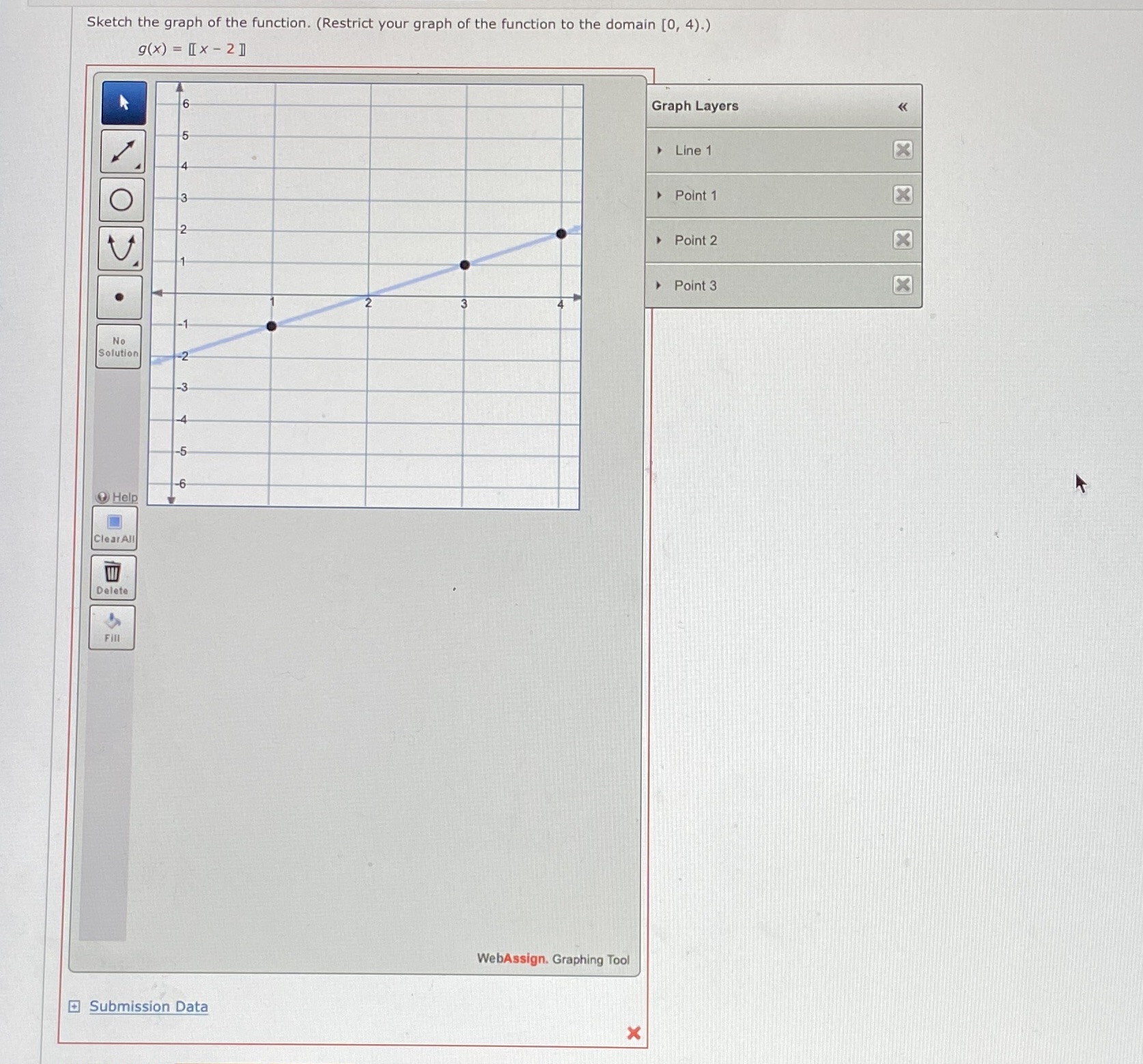Clear All objects from the graph
This screenshot has width=1143, height=1064.
coord(115,529)
